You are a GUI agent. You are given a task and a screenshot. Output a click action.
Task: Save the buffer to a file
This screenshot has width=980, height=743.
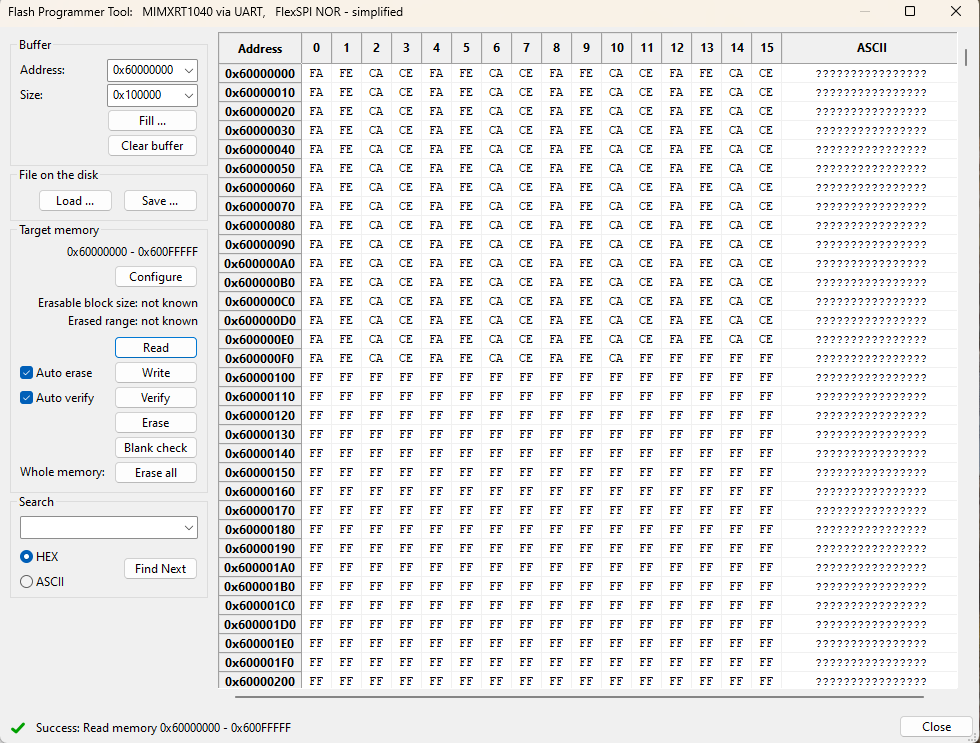coord(160,200)
